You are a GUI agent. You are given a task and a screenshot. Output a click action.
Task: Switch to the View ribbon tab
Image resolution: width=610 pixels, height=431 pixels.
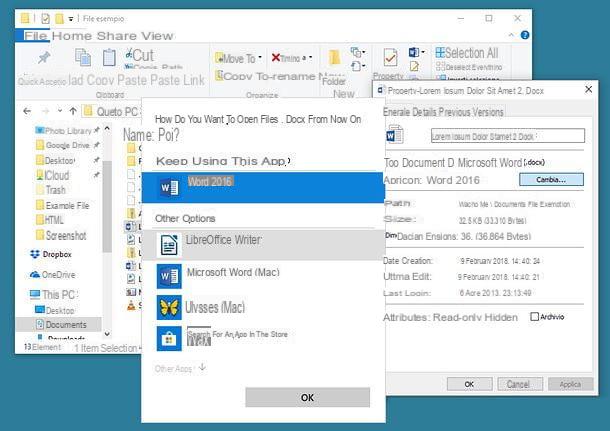point(157,36)
